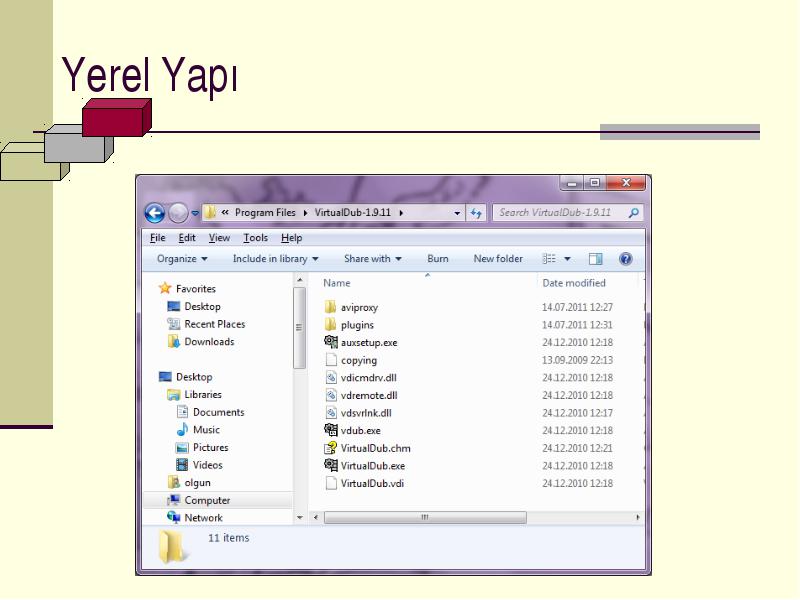Select the vdsvrlnk.dll file icon

click(x=331, y=413)
